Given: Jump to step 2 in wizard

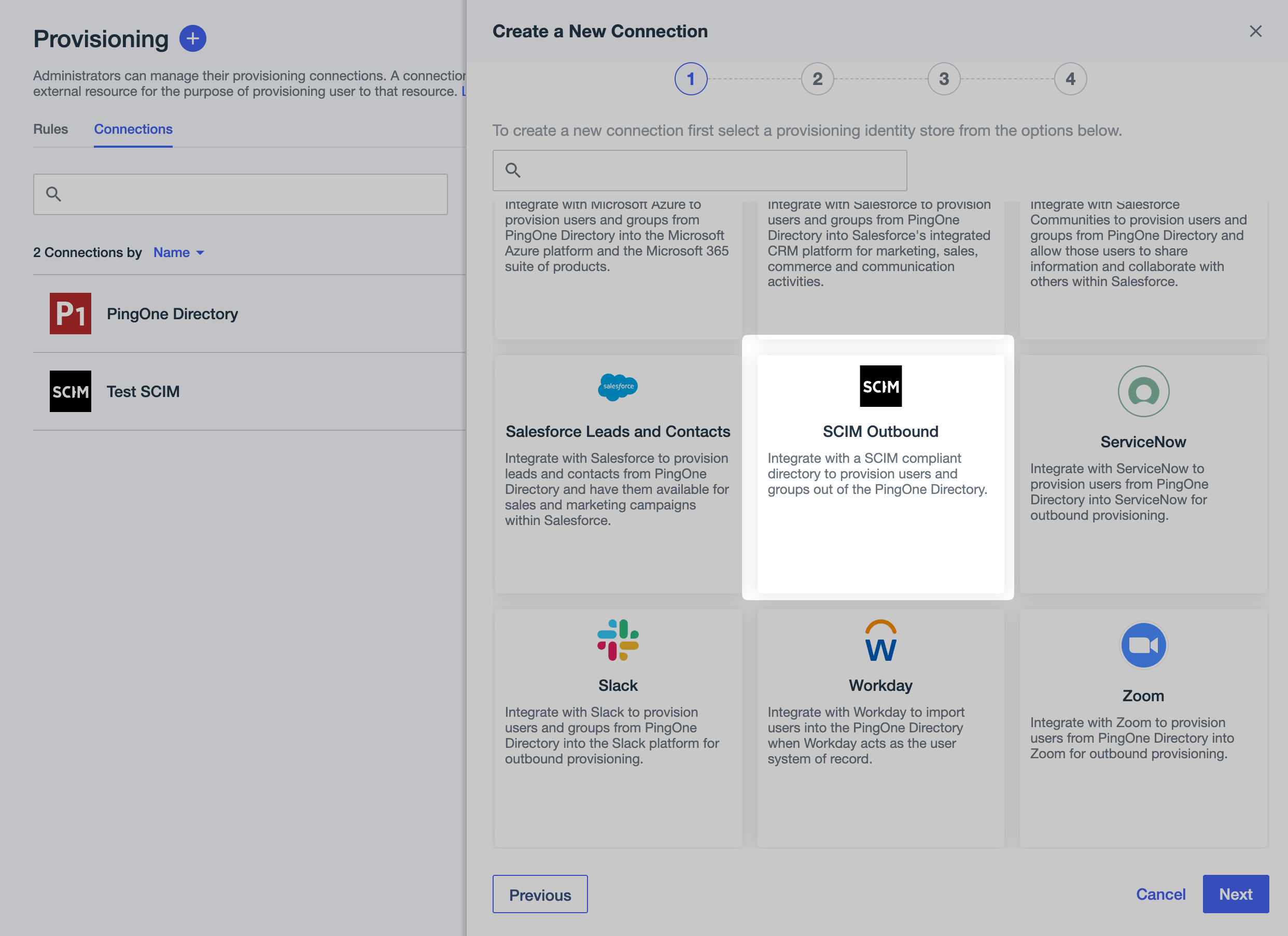Looking at the screenshot, I should pos(817,79).
